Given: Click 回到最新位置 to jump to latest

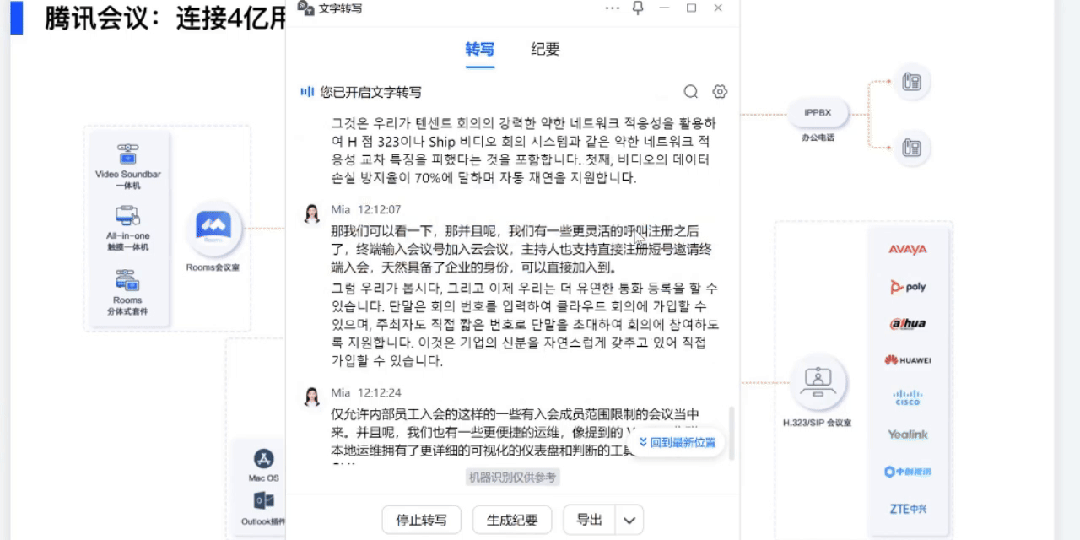Looking at the screenshot, I should [677, 442].
